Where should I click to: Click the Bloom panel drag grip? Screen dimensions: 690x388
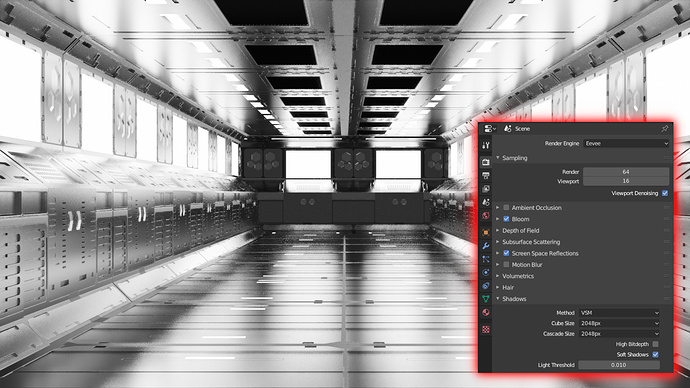point(667,219)
